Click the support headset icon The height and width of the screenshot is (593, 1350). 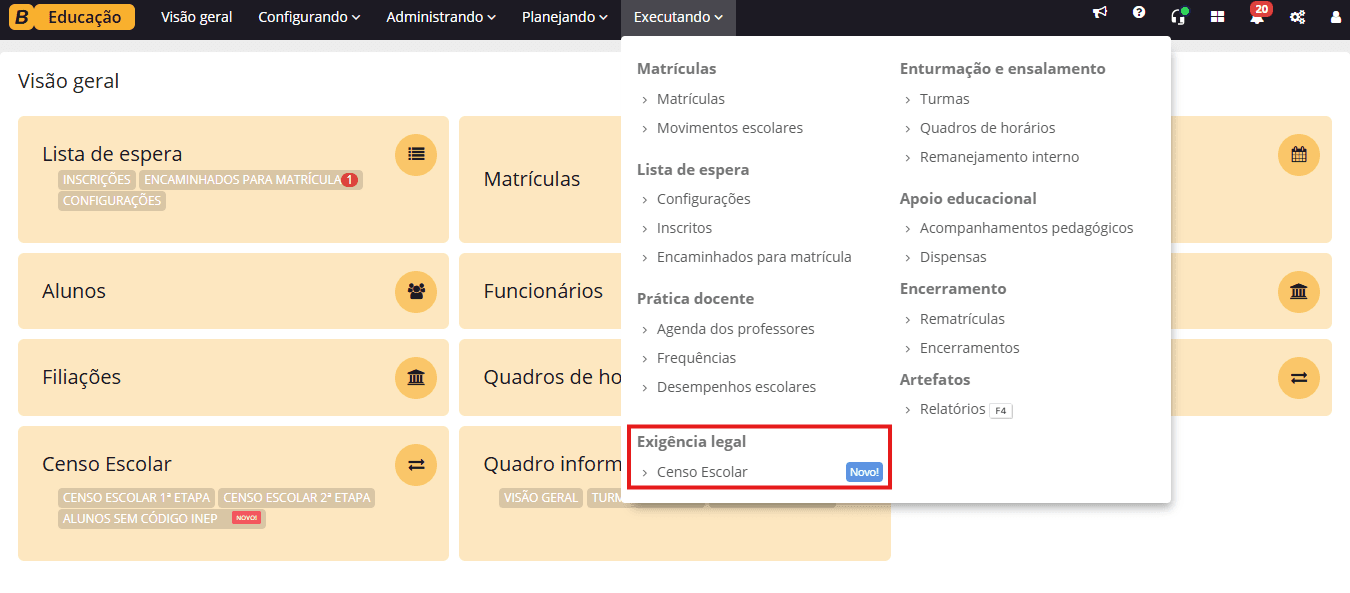point(1178,17)
